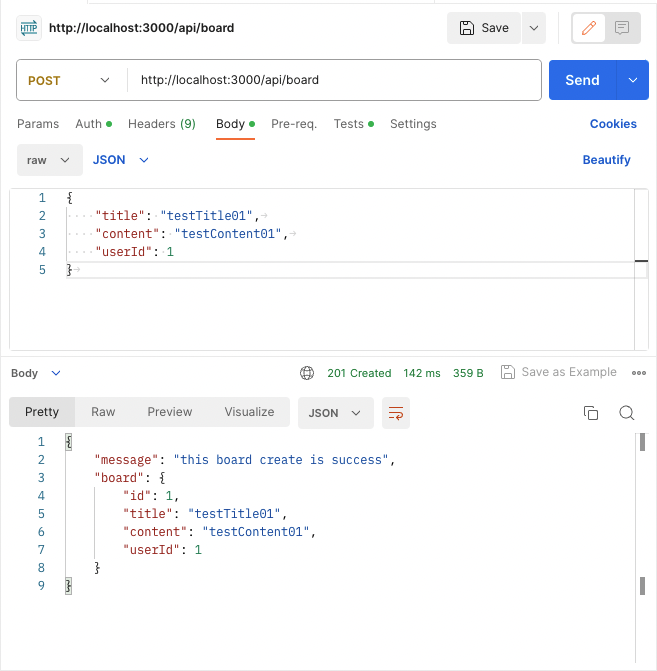Expand the Send options arrow
657x671 pixels.
[x=633, y=80]
